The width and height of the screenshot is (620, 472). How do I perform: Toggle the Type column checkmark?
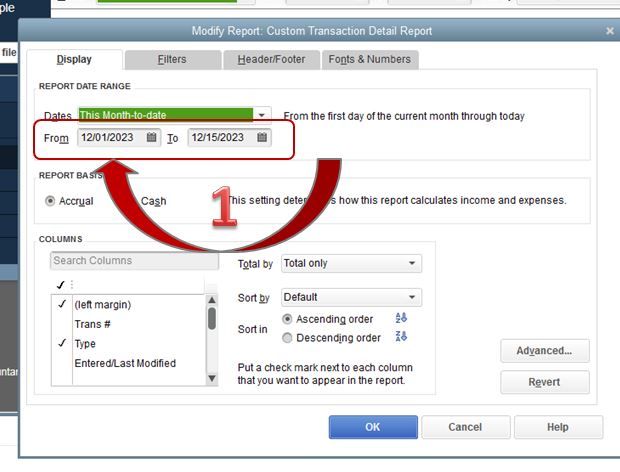(62, 343)
